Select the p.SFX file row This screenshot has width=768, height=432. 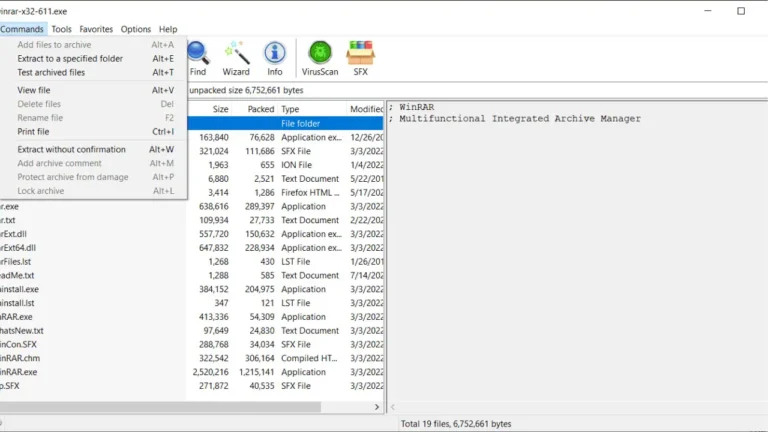click(x=192, y=385)
